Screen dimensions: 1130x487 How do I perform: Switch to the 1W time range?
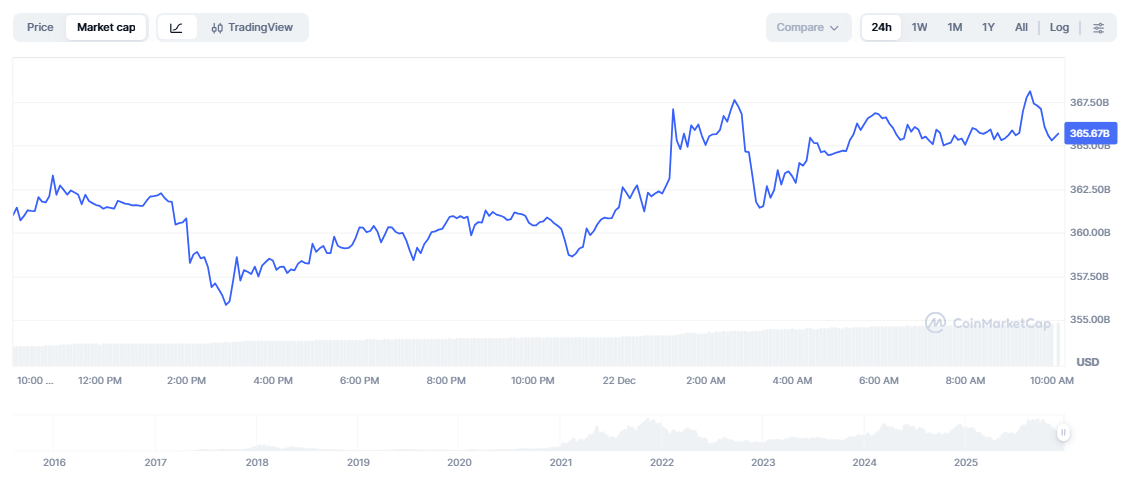920,28
